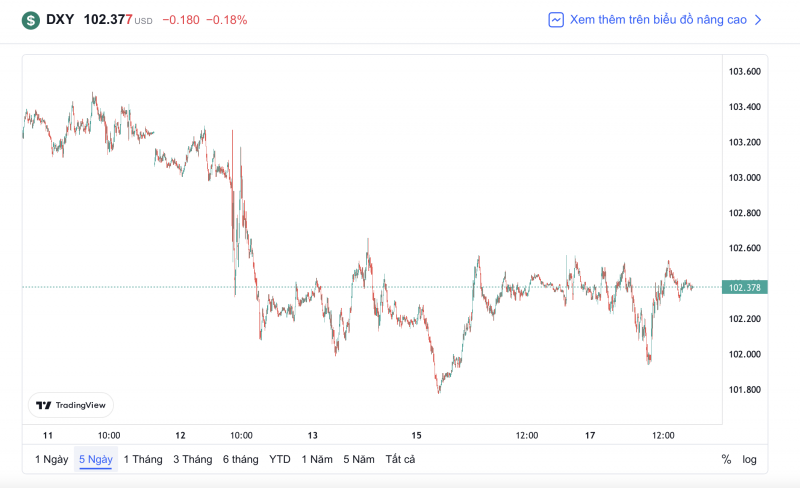Click the TradingView logo badge
The height and width of the screenshot is (488, 800).
point(70,405)
